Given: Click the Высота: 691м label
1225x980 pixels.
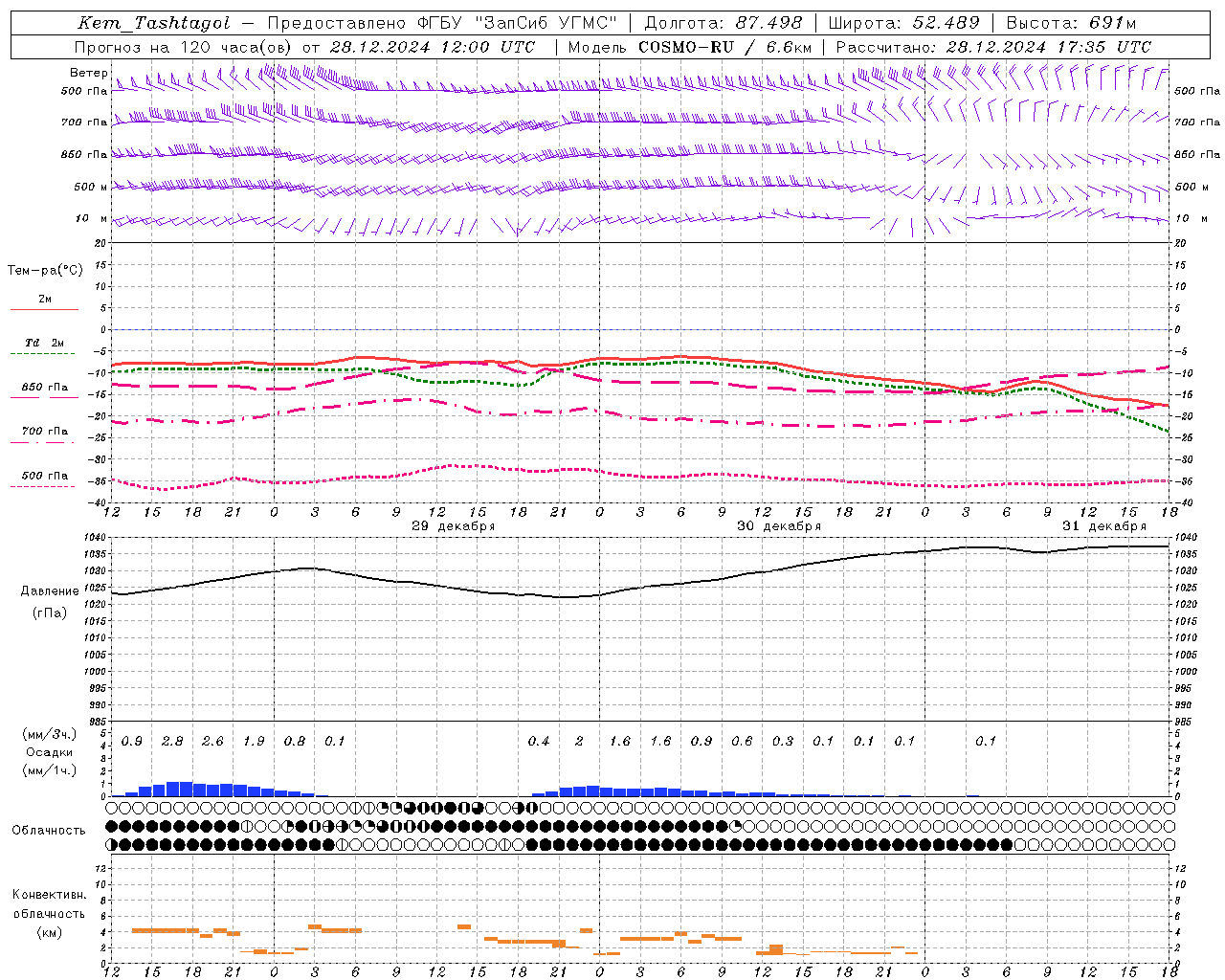Looking at the screenshot, I should pos(1071,23).
